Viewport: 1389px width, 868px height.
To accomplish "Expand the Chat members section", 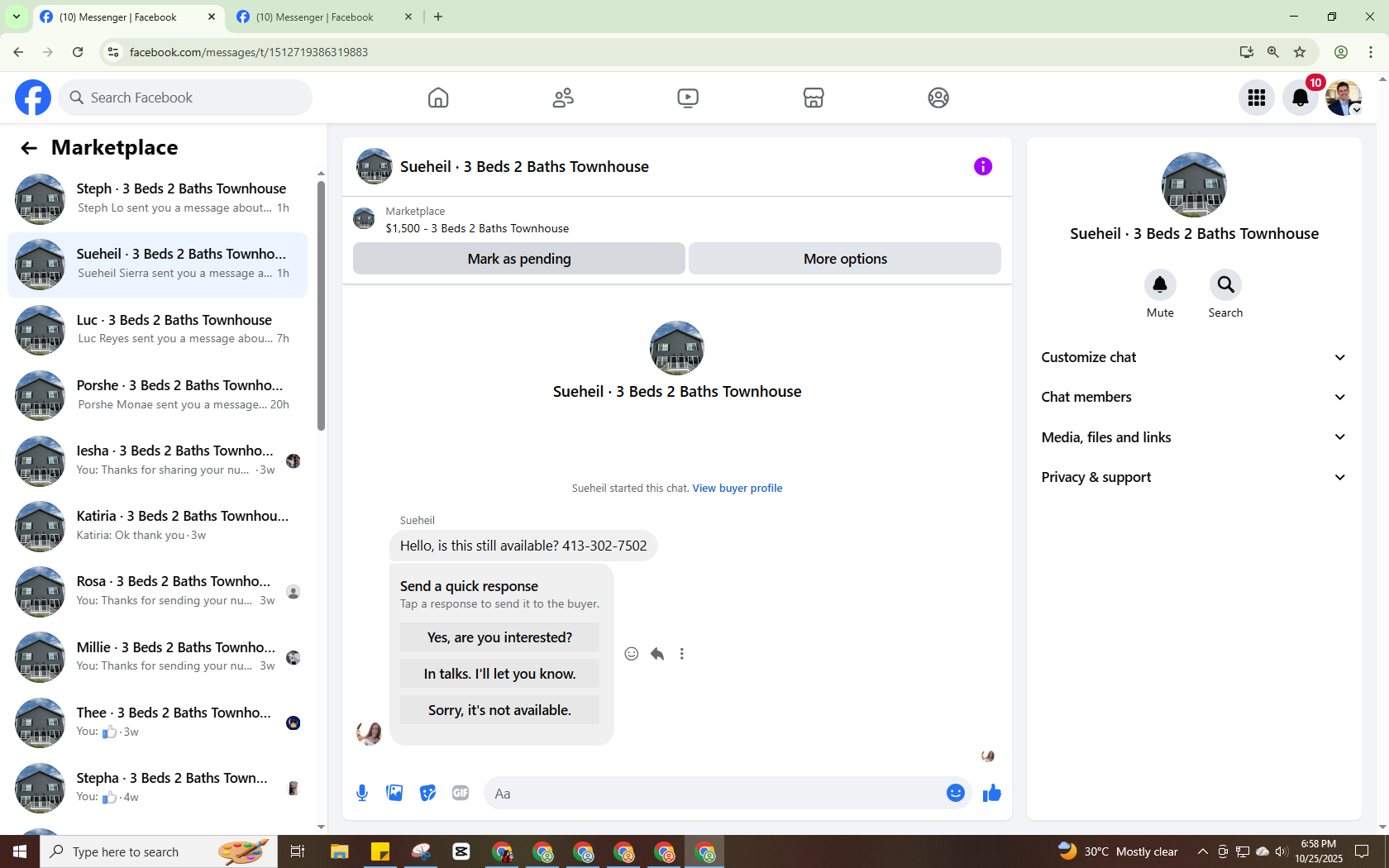I will click(x=1194, y=397).
